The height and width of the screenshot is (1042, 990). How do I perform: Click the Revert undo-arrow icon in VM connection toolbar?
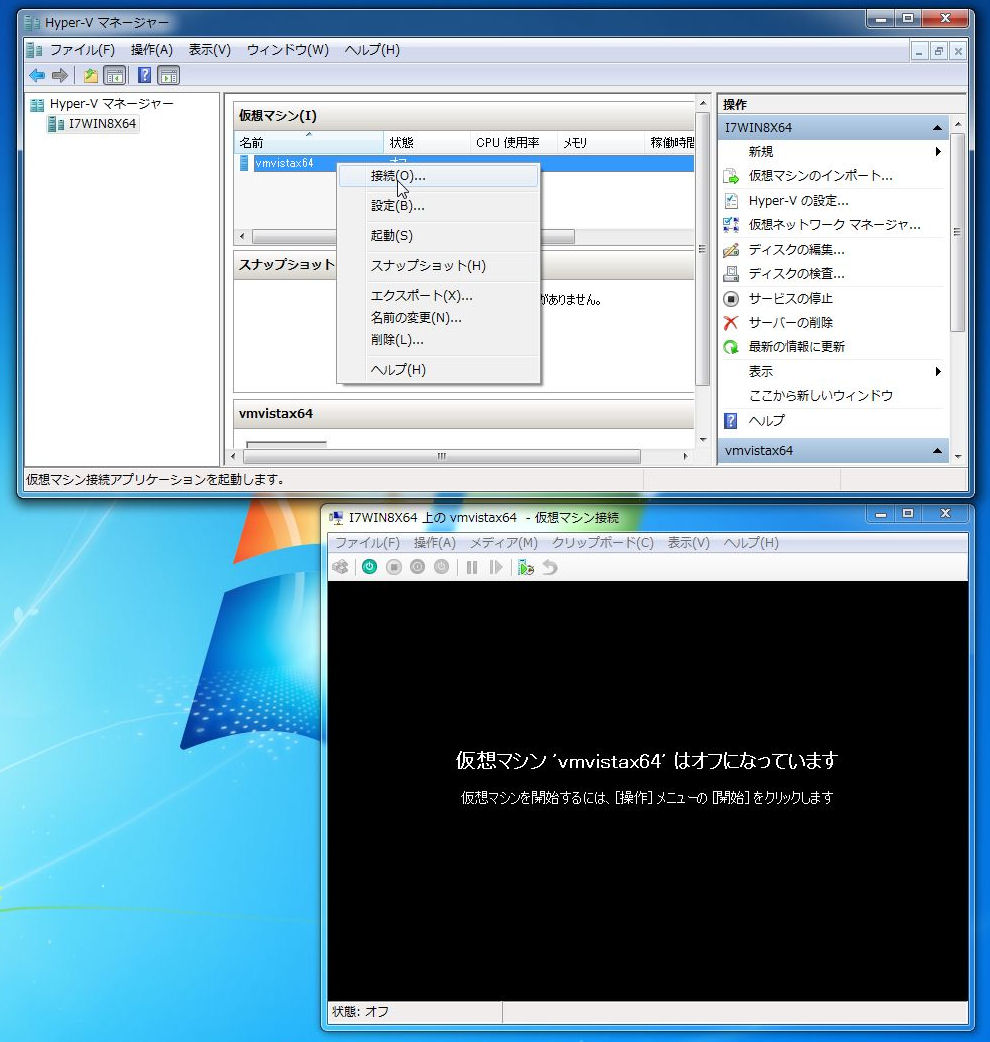[549, 567]
